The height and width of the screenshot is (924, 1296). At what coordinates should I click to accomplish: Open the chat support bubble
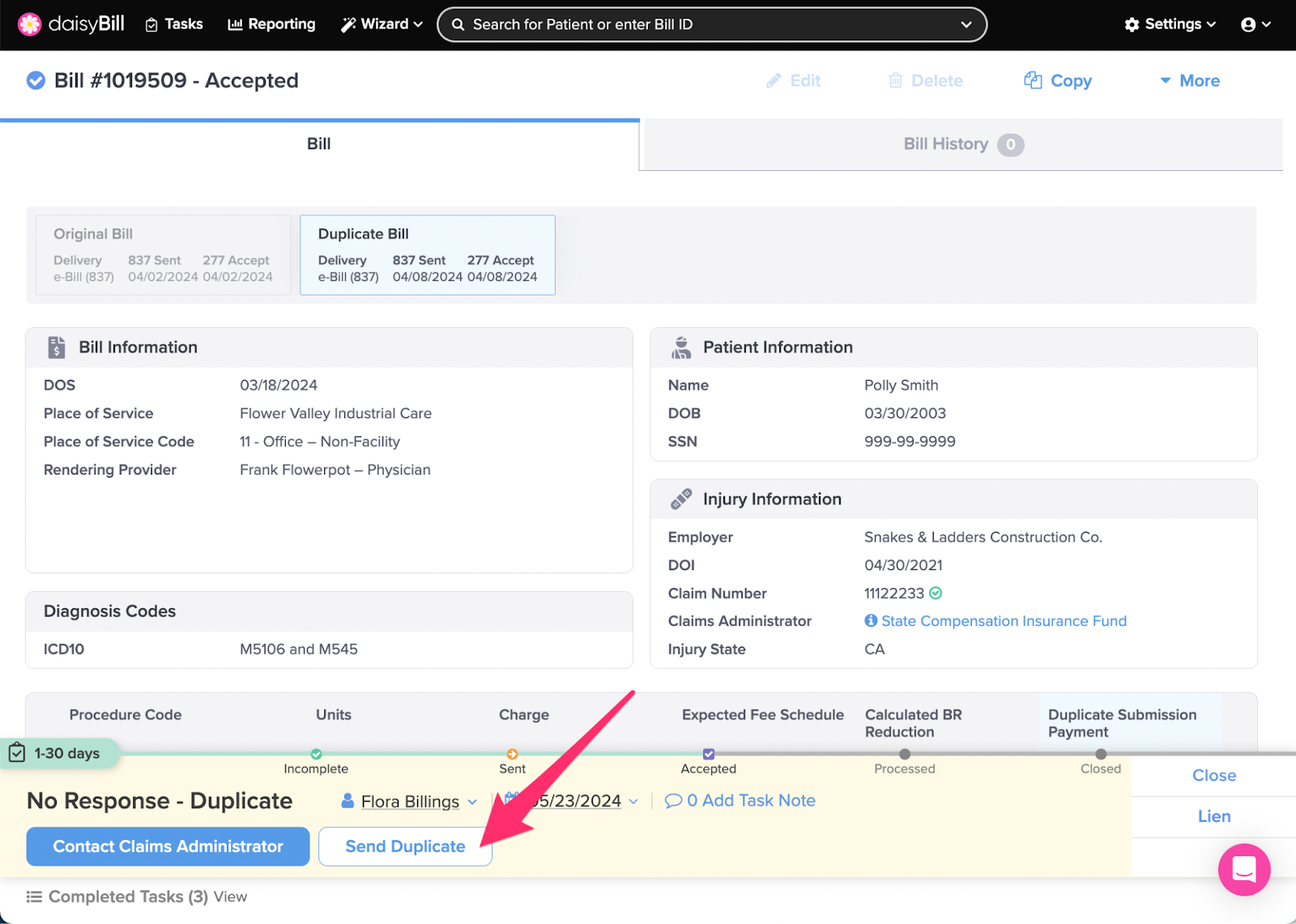pyautogui.click(x=1244, y=871)
